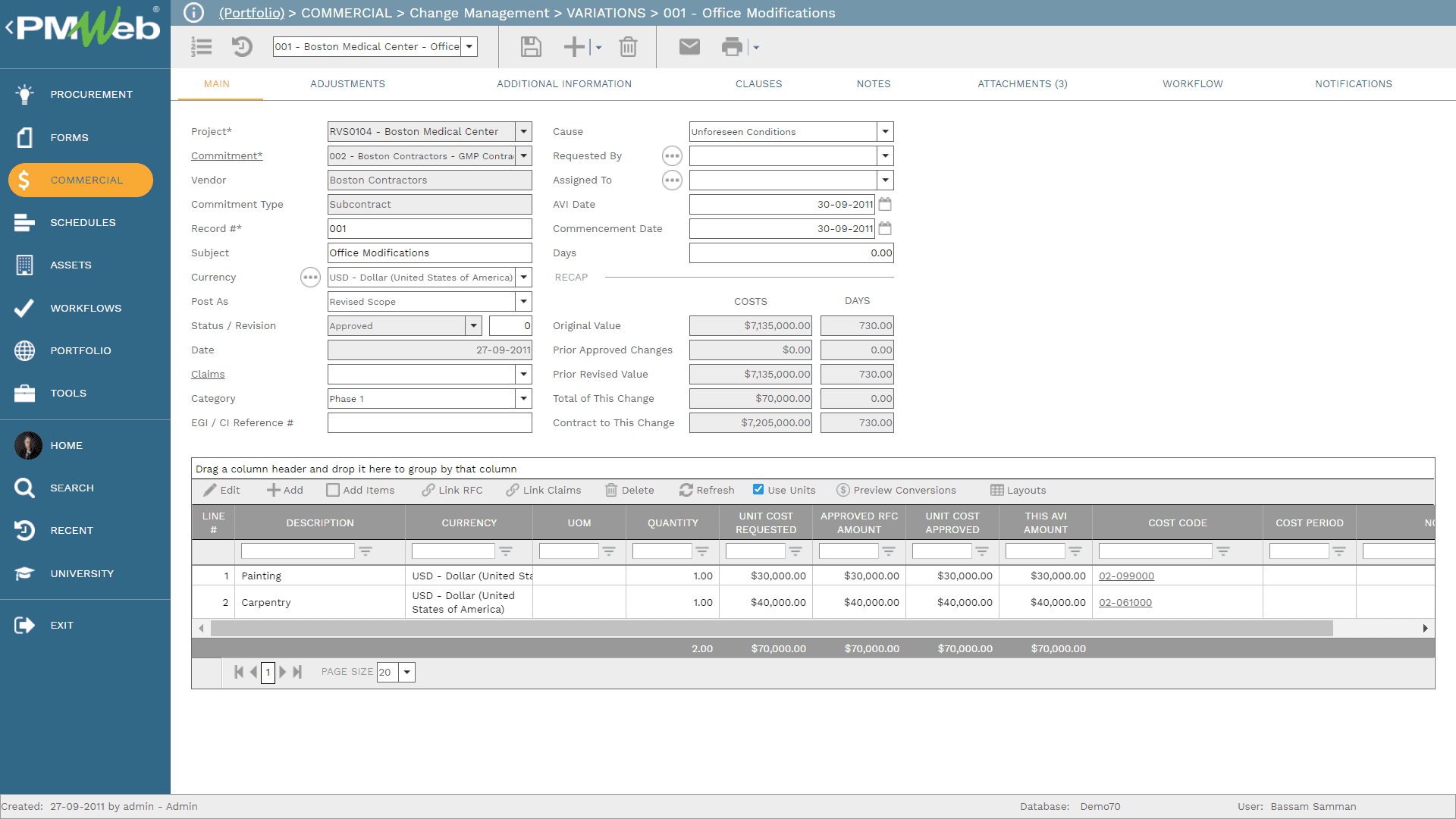Viewport: 1456px width, 819px height.
Task: Switch to the Workflow tab
Action: coord(1193,84)
